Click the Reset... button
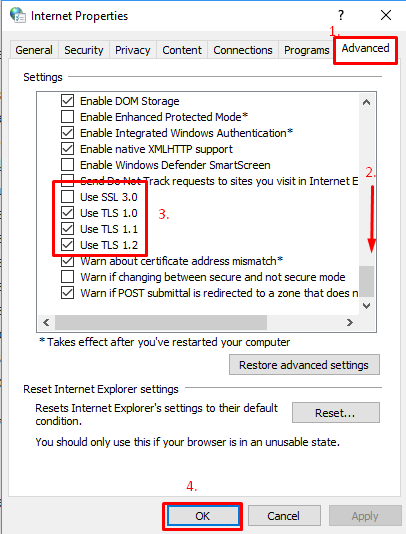The width and height of the screenshot is (406, 534). [335, 413]
